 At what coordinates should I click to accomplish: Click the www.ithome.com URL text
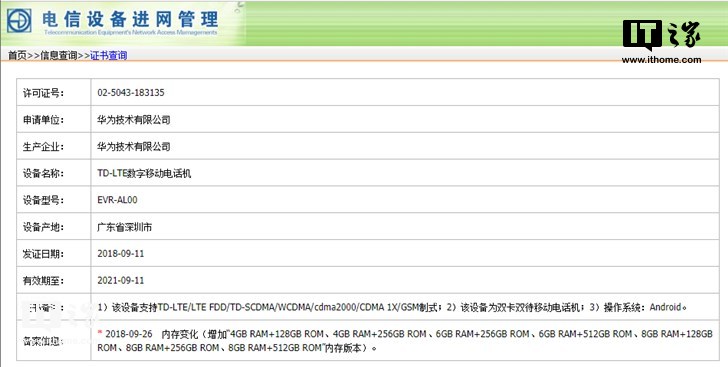tap(662, 59)
